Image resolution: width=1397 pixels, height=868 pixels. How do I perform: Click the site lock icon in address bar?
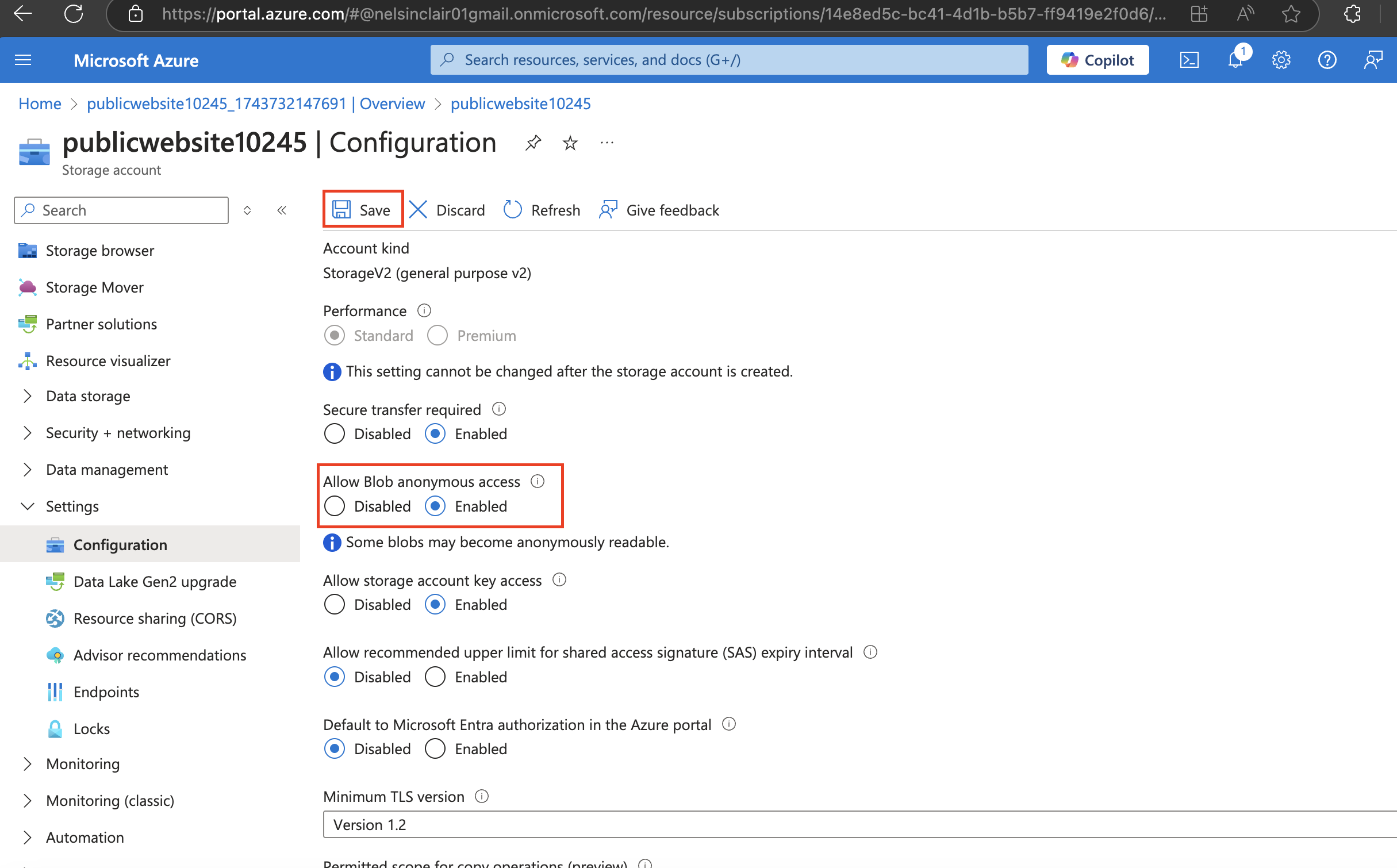tap(136, 14)
